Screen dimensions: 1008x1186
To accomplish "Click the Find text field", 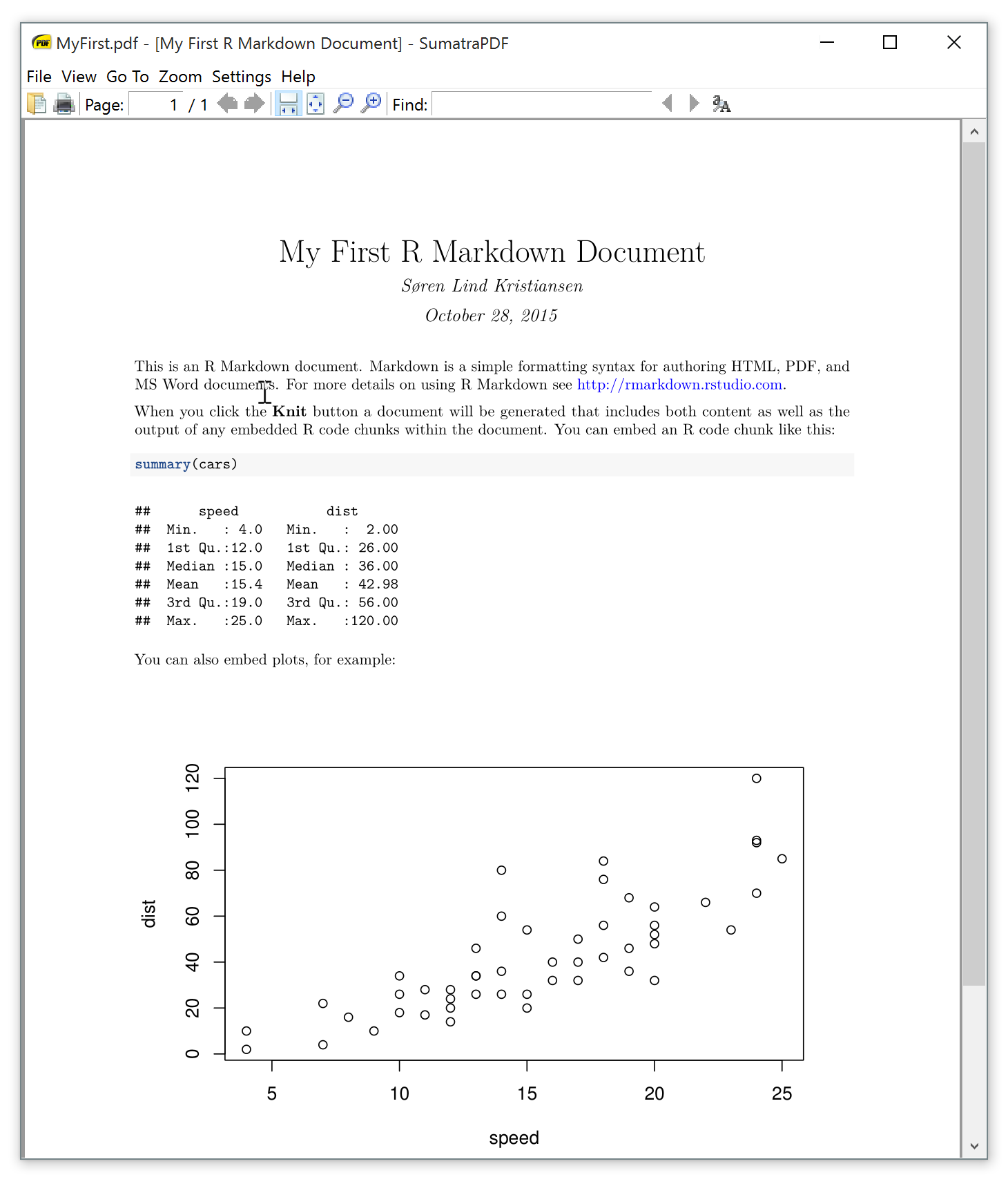I will pyautogui.click(x=542, y=104).
